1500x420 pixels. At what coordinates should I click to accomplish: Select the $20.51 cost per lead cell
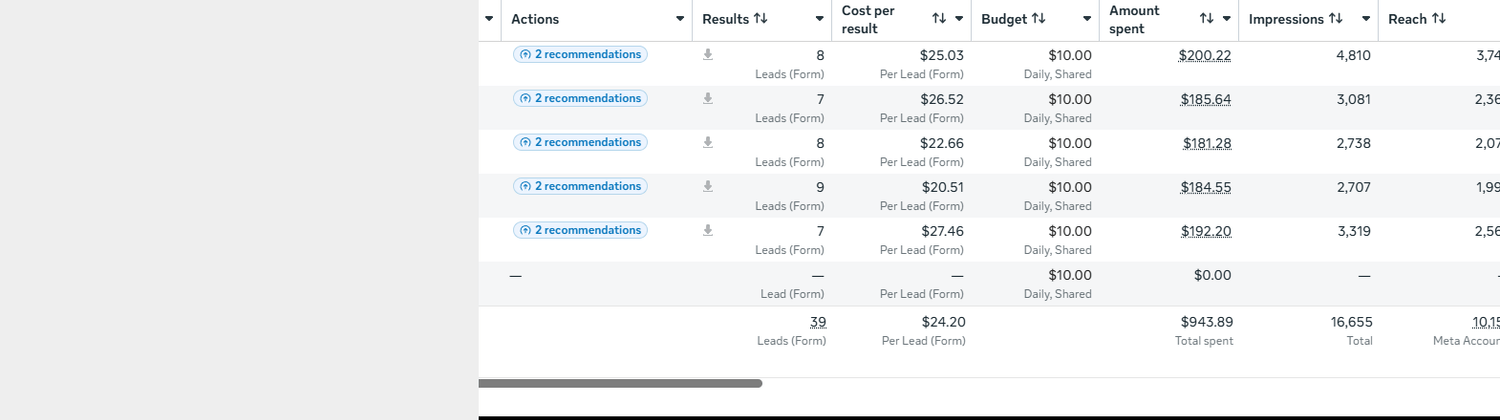pos(942,188)
